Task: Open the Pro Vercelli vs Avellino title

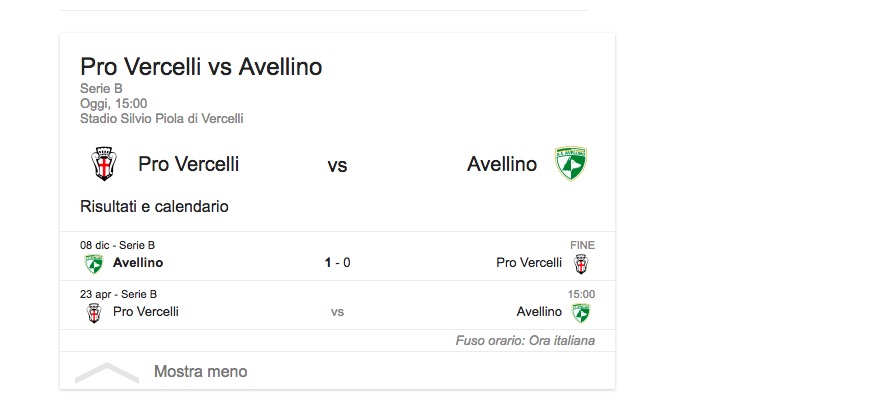Action: (201, 67)
